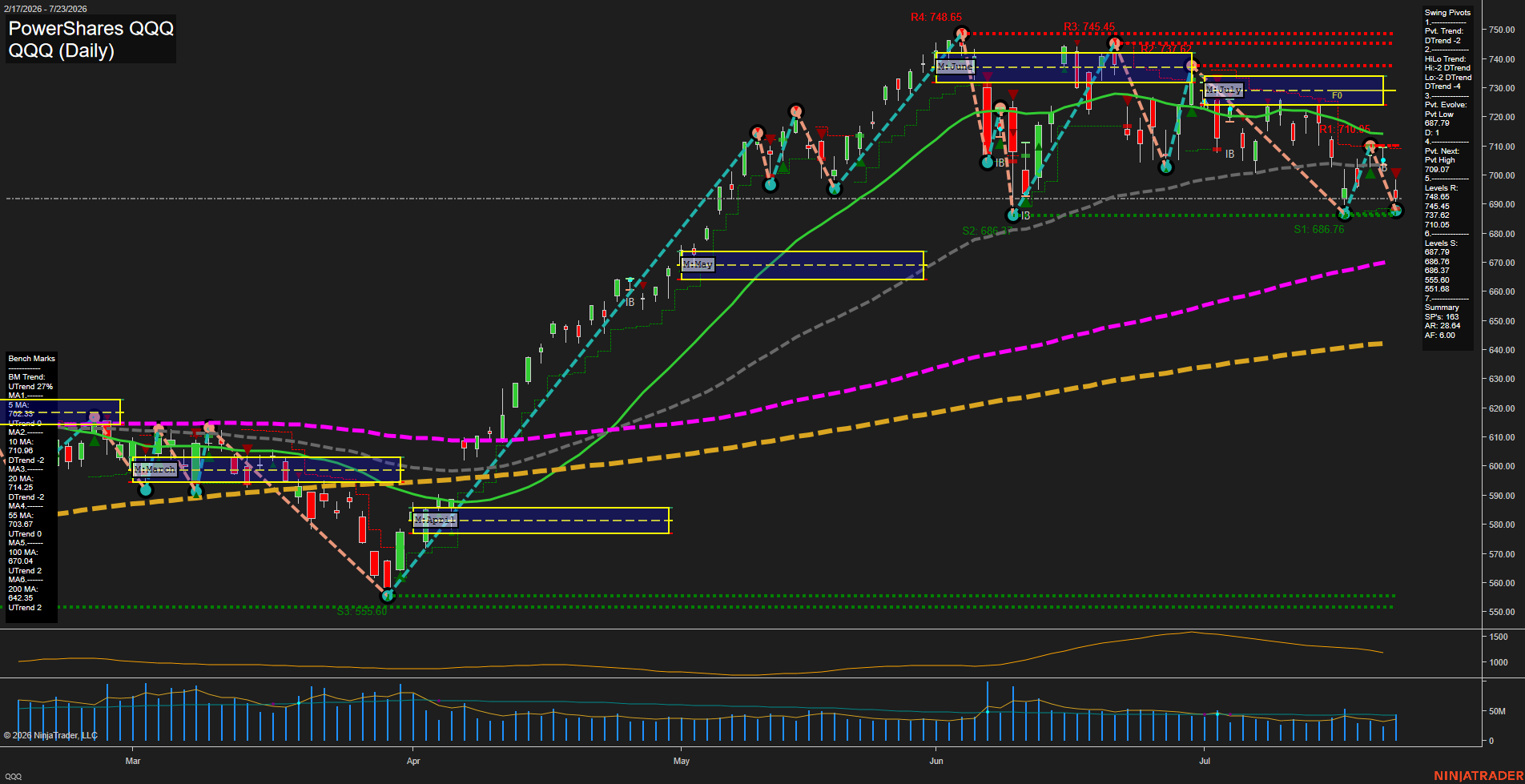Screen dimensions: 1525x784
Task: Click the F0 label in July box
Action: (x=1337, y=95)
